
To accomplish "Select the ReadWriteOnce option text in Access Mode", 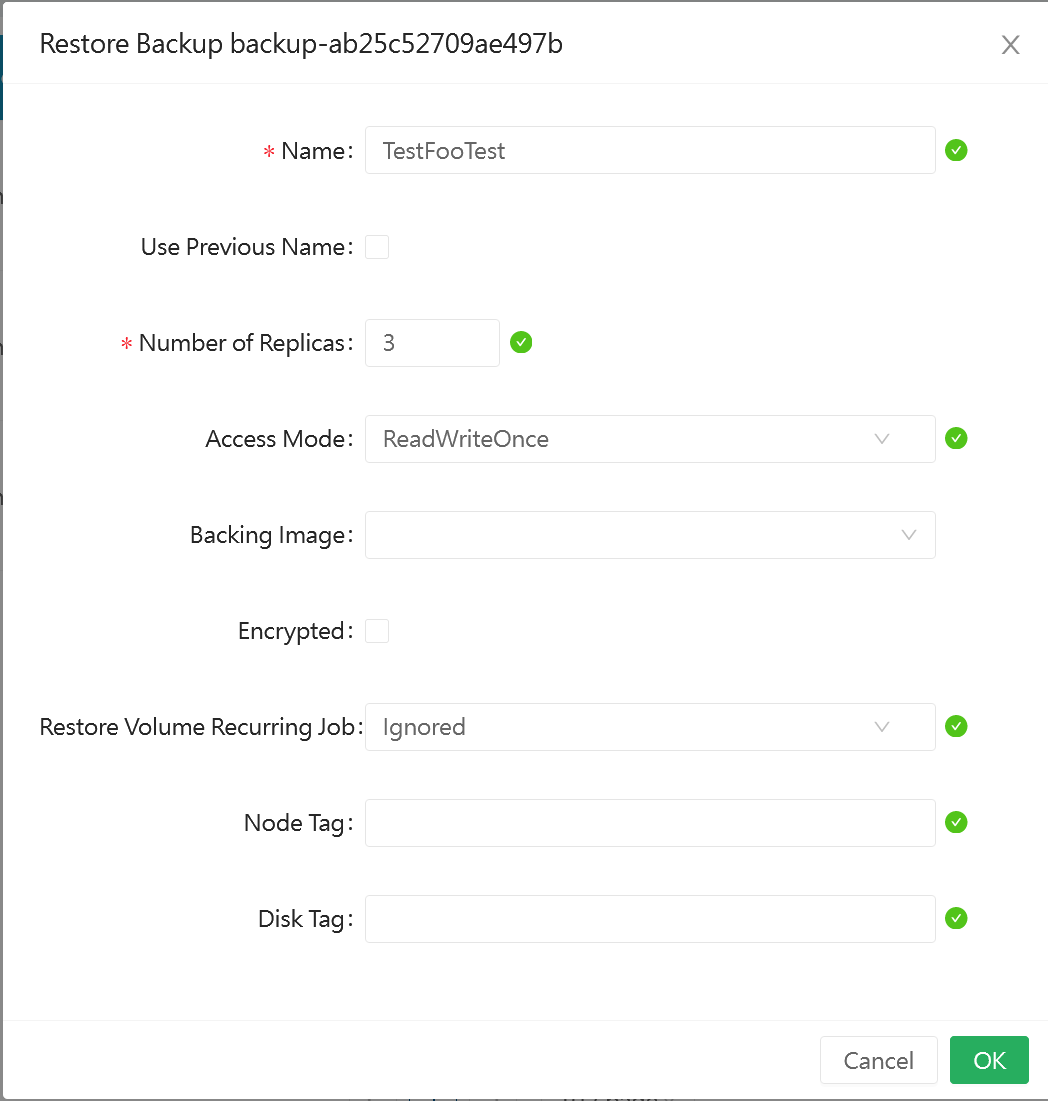I will pyautogui.click(x=464, y=438).
